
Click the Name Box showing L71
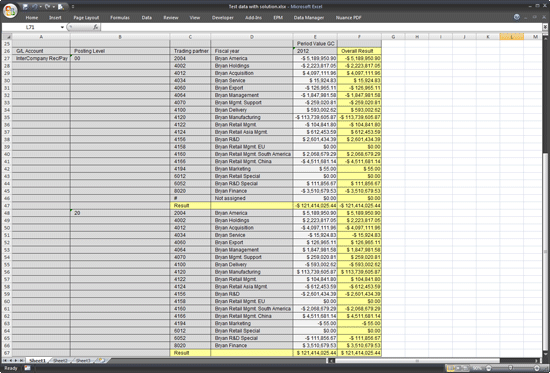pos(31,27)
